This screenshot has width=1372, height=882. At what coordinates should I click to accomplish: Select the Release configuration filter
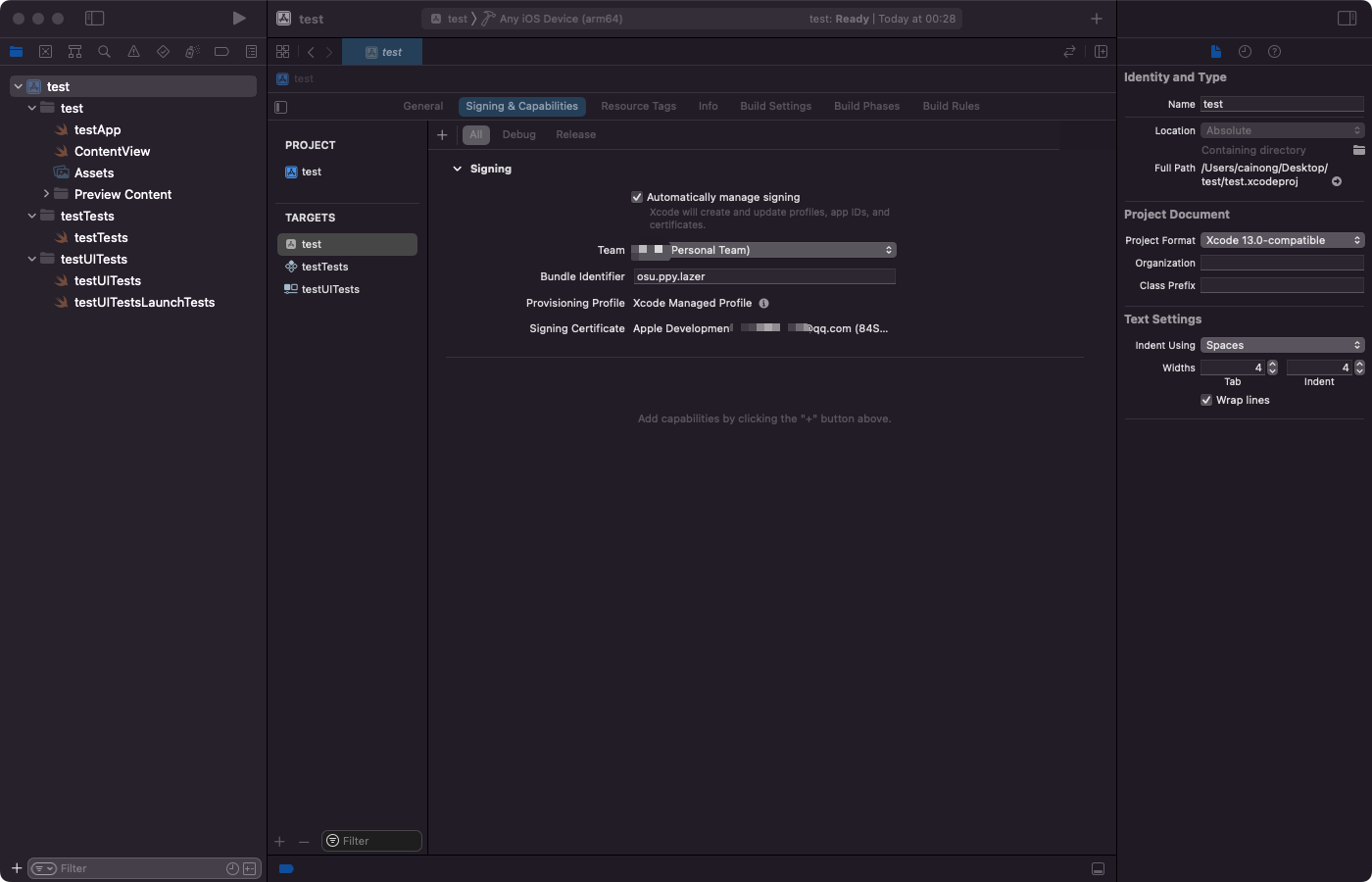[x=576, y=135]
